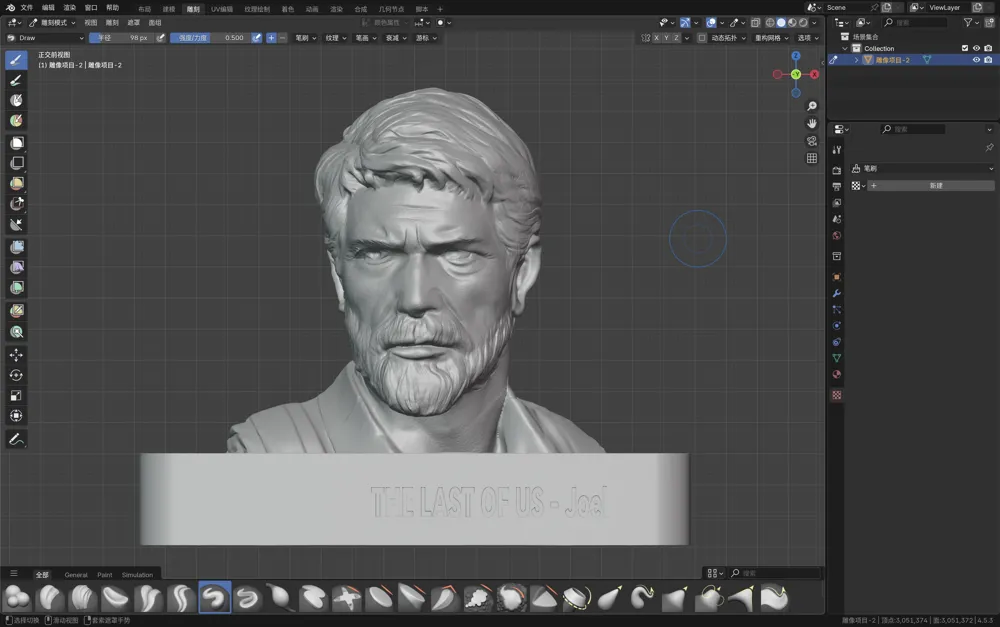1000x627 pixels.
Task: Open the 选项 options dropdown
Action: (x=808, y=38)
